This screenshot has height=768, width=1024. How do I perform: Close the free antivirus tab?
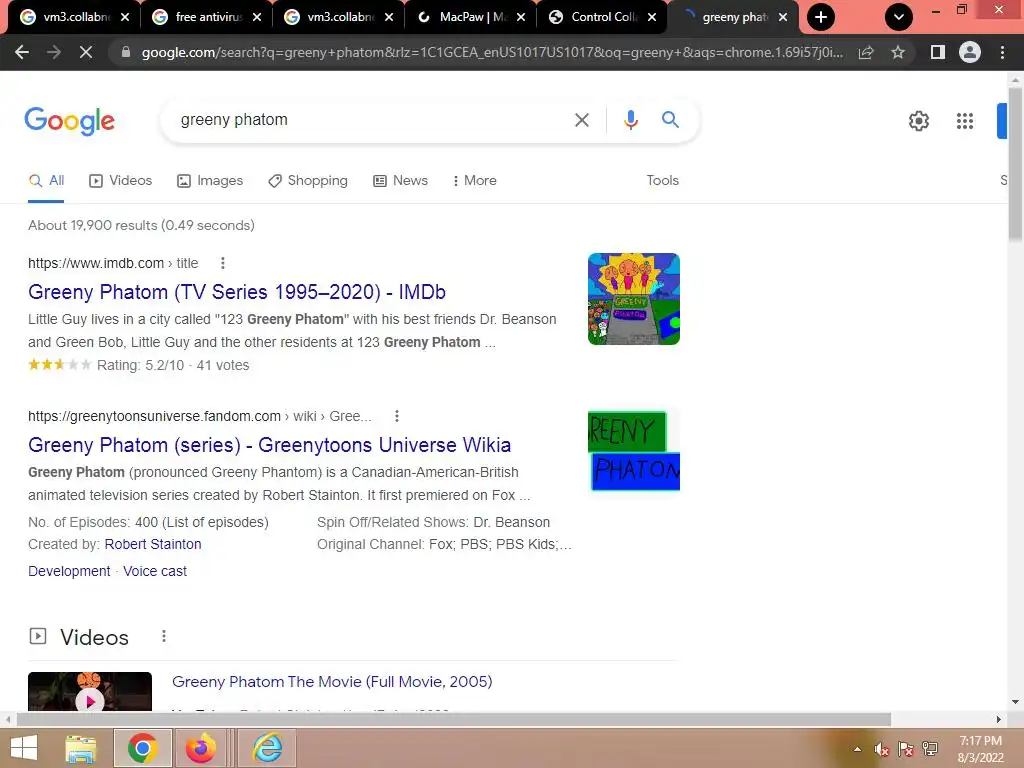pos(257,18)
